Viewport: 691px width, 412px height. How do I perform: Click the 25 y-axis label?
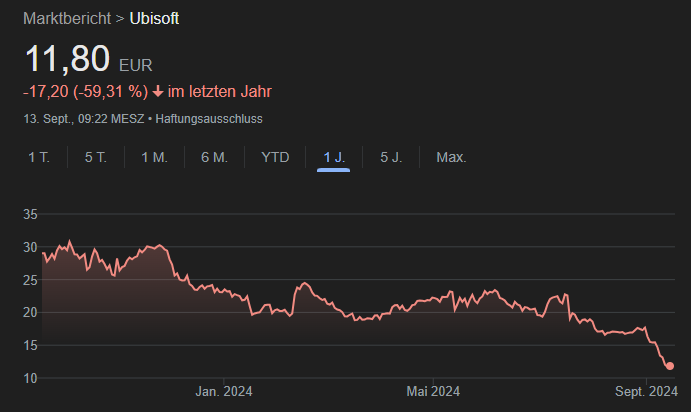click(30, 280)
